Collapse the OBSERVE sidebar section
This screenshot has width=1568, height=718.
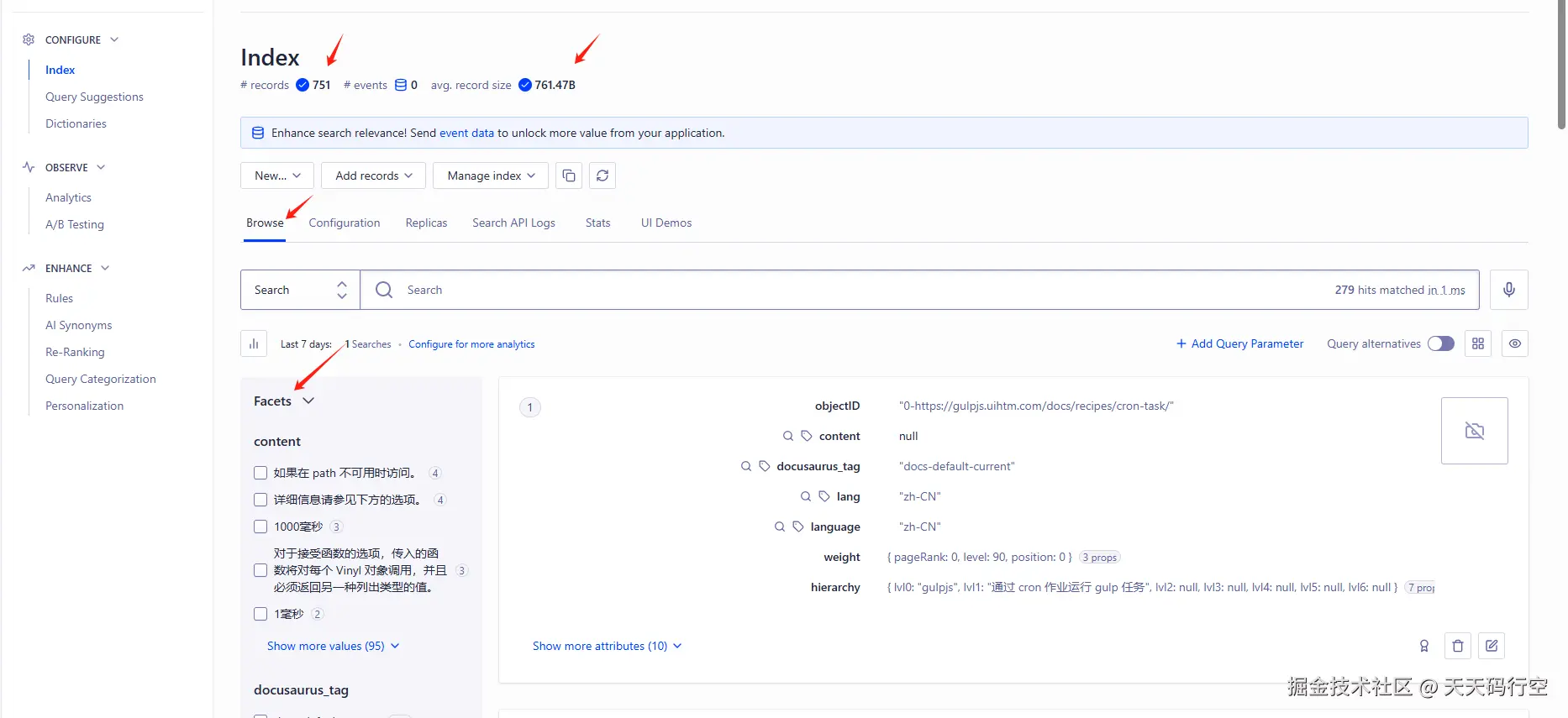[x=101, y=167]
